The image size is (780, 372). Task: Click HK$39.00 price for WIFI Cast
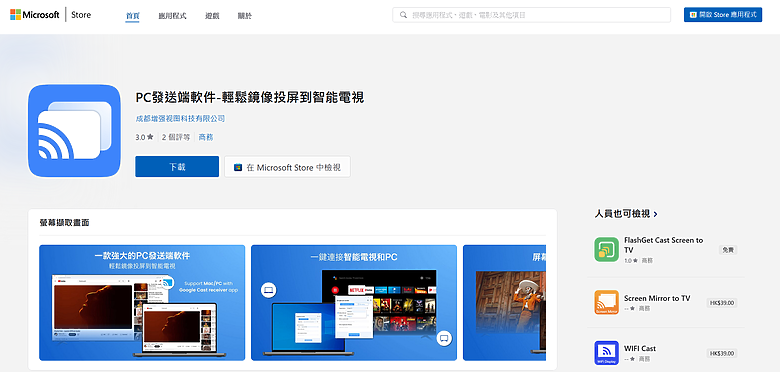tap(722, 354)
